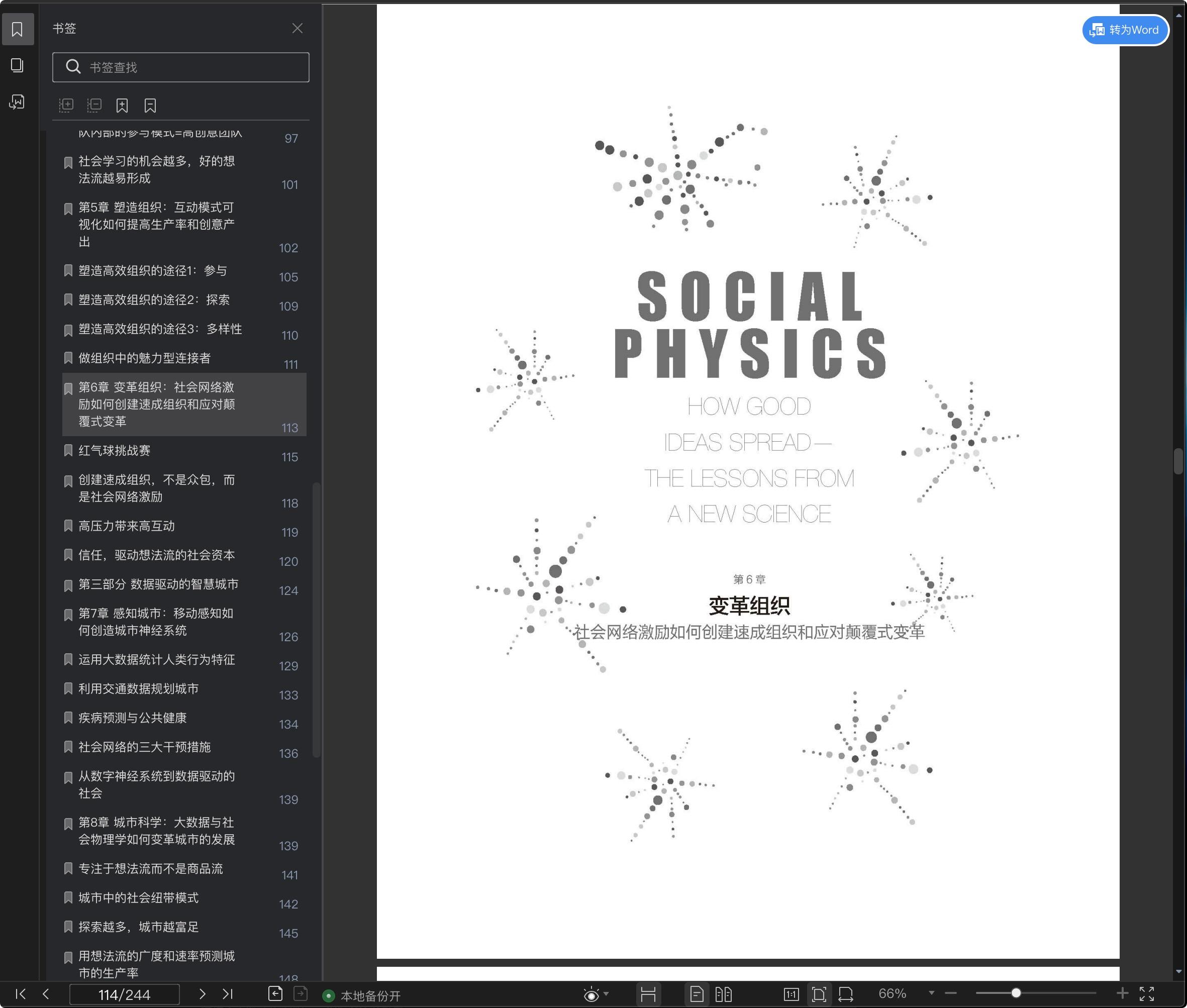Image resolution: width=1187 pixels, height=1008 pixels.
Task: Go to first page
Action: [x=21, y=994]
